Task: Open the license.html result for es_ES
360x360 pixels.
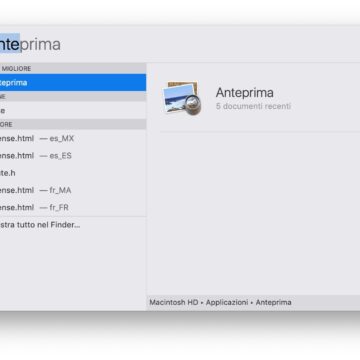Action: click(73, 156)
